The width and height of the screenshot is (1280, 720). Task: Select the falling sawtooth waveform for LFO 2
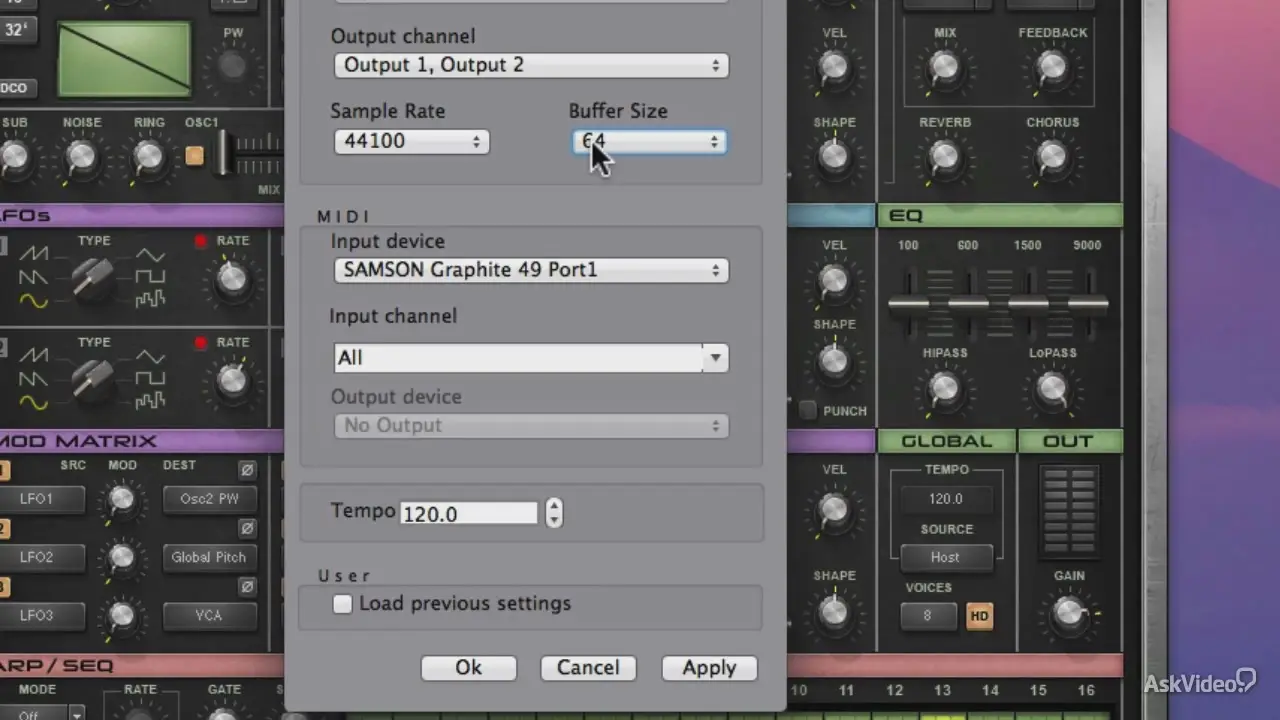[x=34, y=379]
